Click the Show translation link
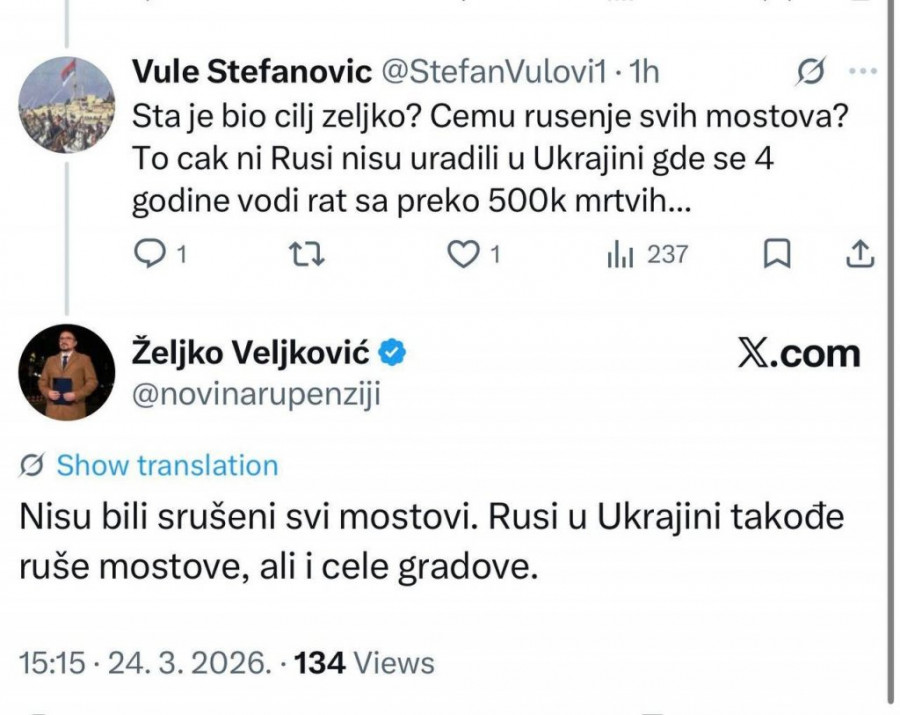Image resolution: width=900 pixels, height=715 pixels. (x=167, y=465)
